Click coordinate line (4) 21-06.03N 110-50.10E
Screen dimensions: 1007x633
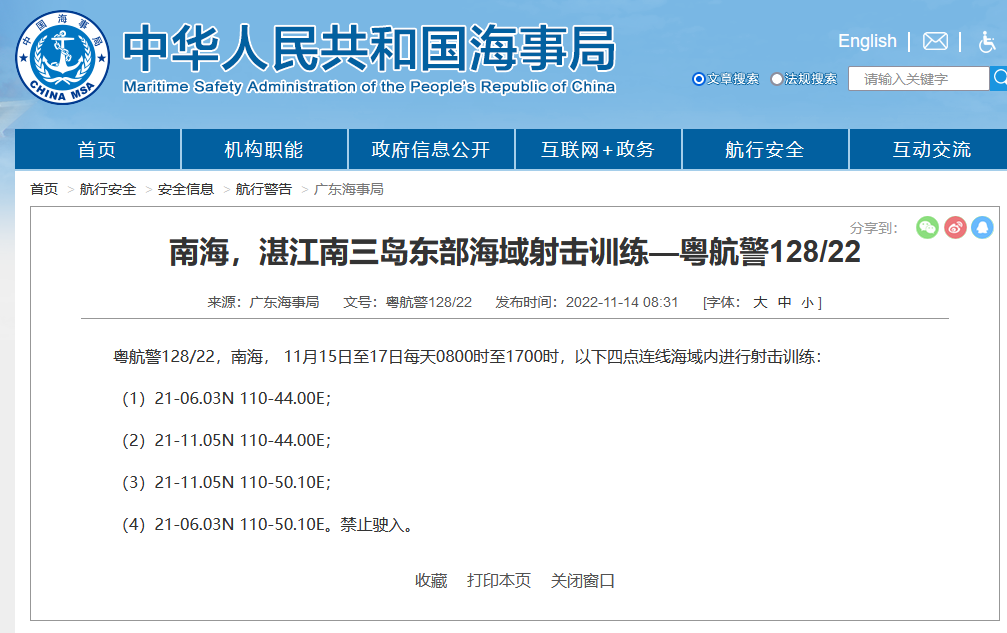tap(226, 525)
